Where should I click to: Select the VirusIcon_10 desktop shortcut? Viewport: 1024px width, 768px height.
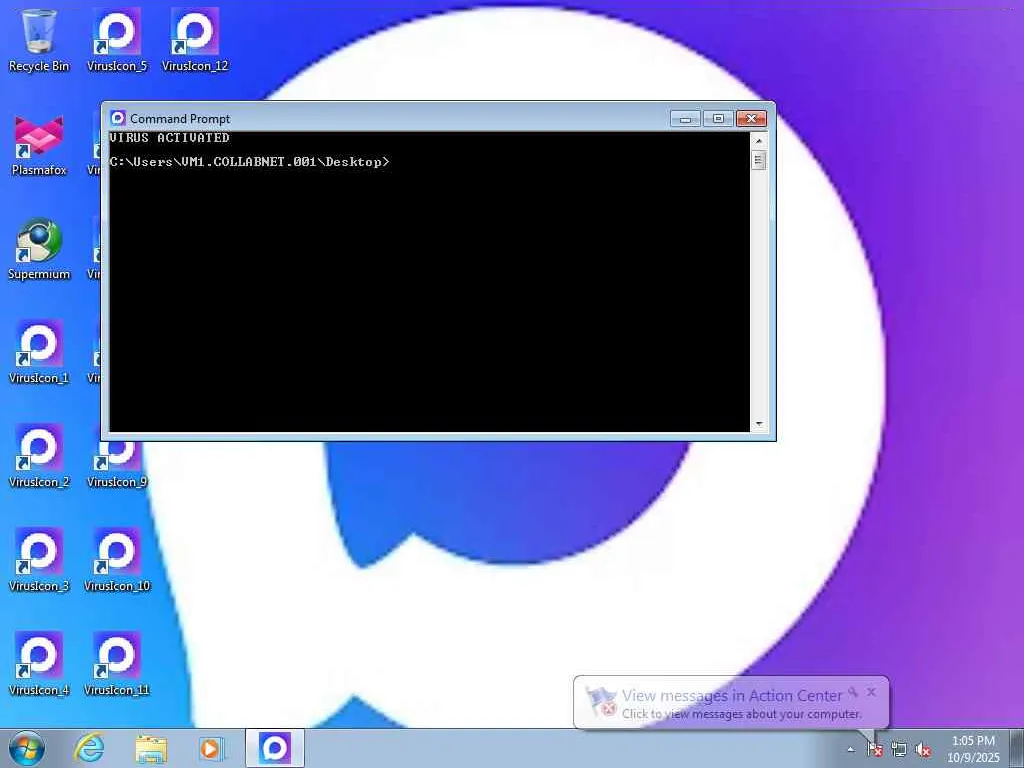(117, 561)
